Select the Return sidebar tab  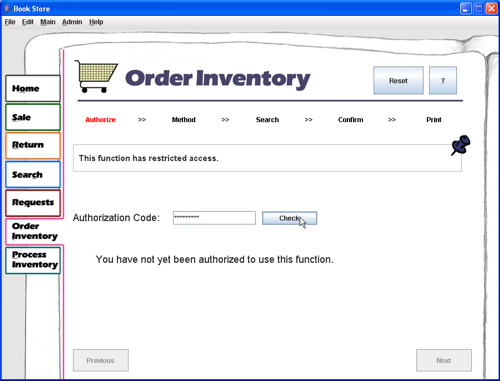click(33, 145)
